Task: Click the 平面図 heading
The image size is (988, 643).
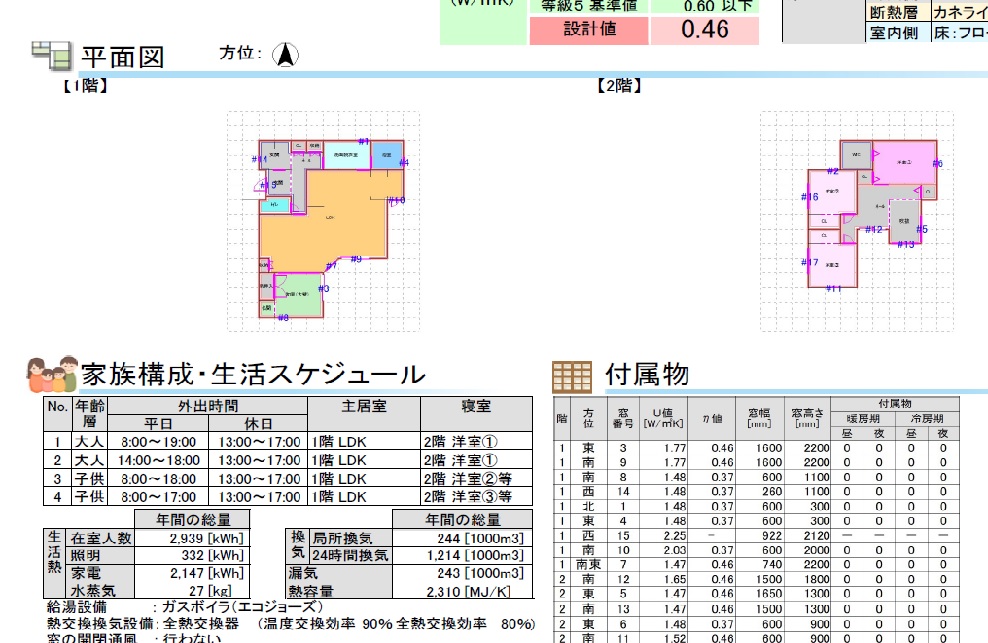Action: [x=123, y=57]
